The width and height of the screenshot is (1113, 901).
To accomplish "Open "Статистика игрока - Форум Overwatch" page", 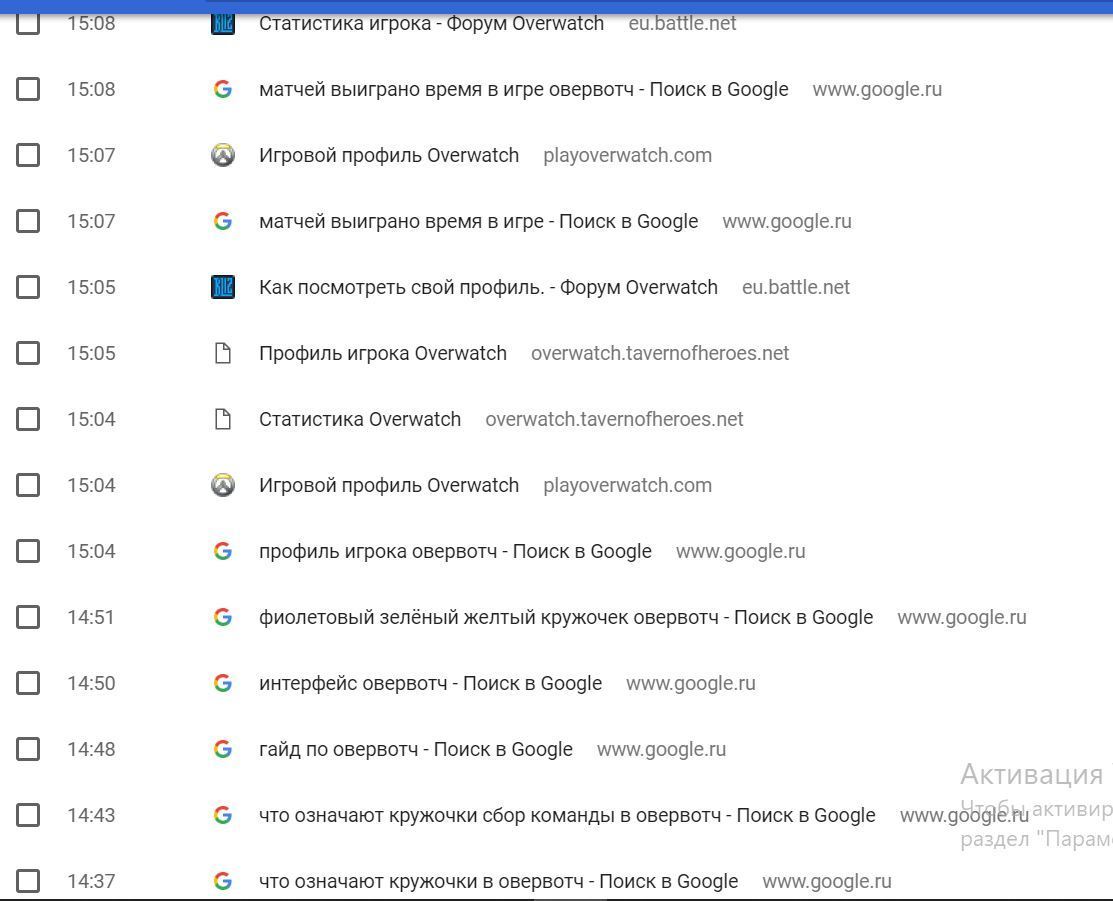I will (x=431, y=23).
